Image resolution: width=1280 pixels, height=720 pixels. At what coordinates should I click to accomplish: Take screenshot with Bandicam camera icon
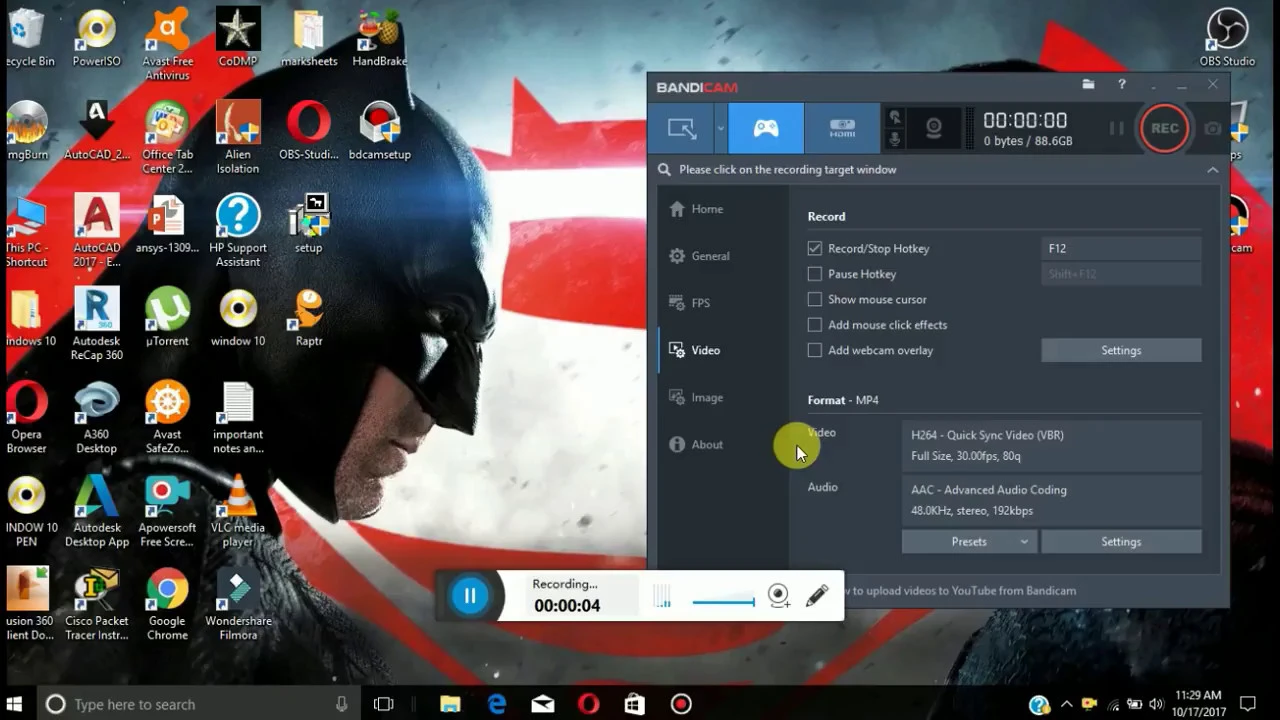click(1212, 128)
